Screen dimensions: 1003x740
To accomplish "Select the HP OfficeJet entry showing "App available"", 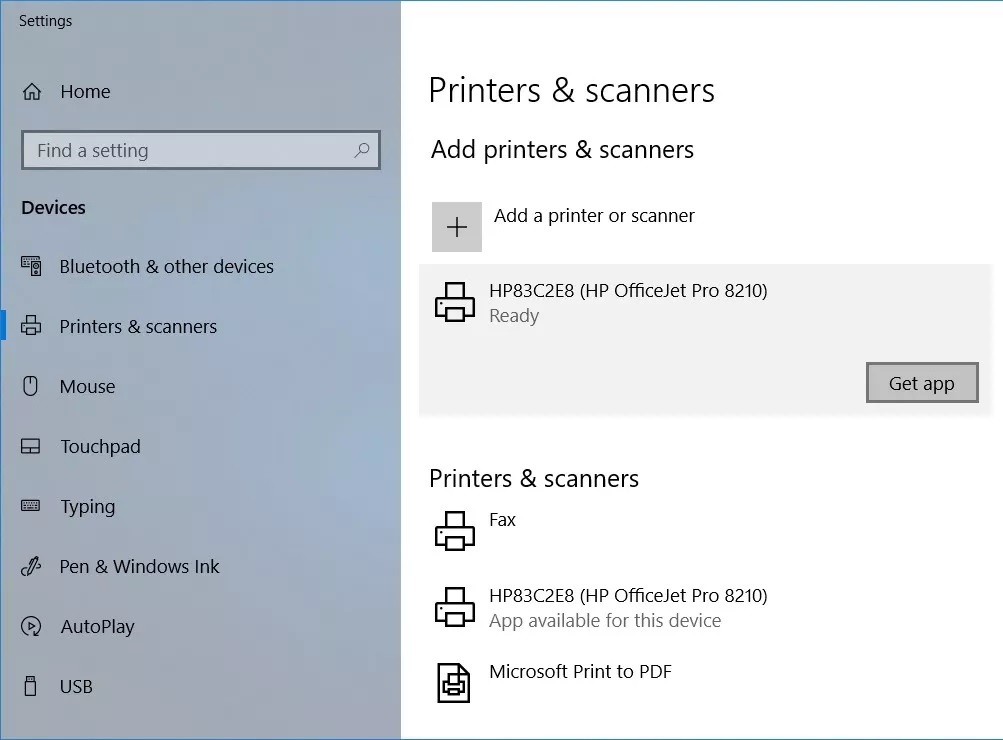I will tap(628, 607).
